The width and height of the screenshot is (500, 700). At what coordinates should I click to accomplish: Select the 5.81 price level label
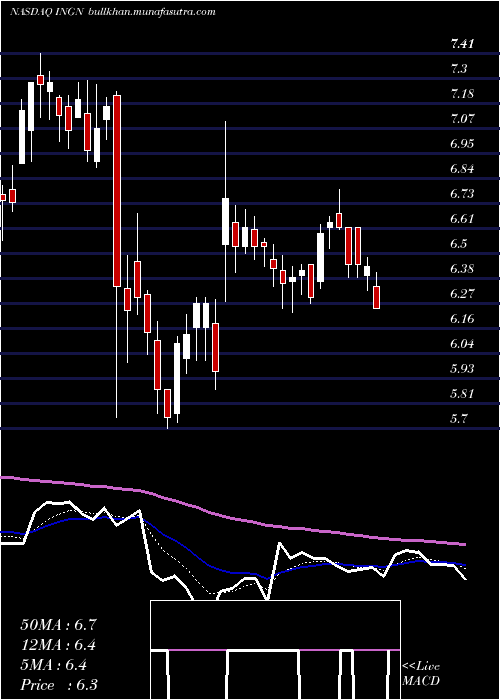point(462,394)
